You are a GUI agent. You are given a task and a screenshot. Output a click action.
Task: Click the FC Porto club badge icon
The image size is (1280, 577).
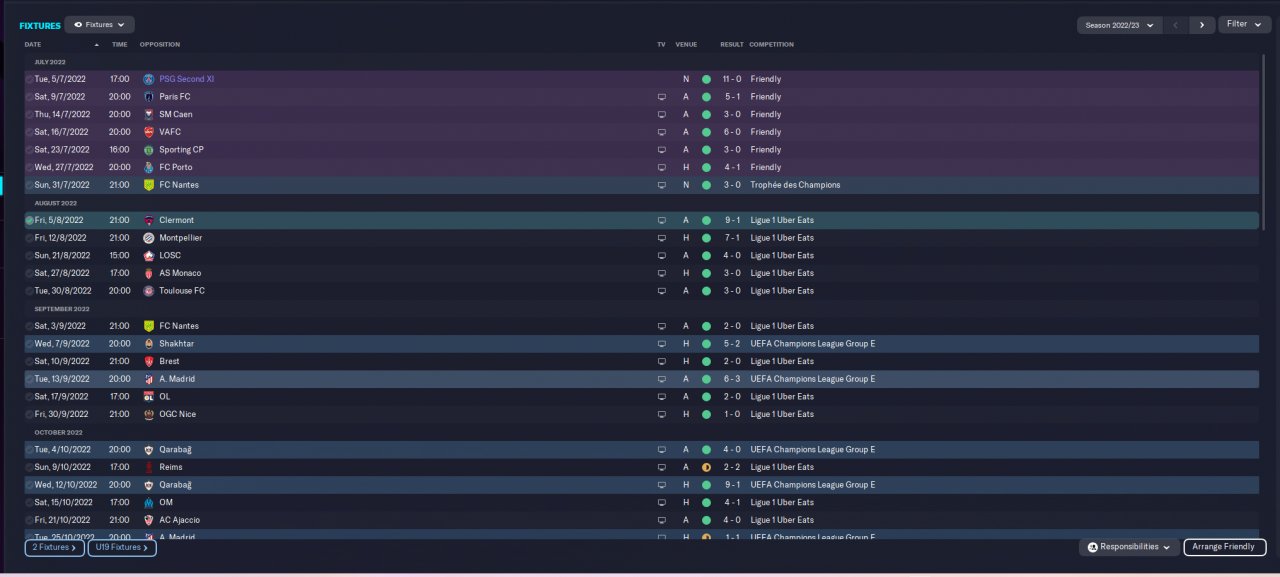[149, 167]
